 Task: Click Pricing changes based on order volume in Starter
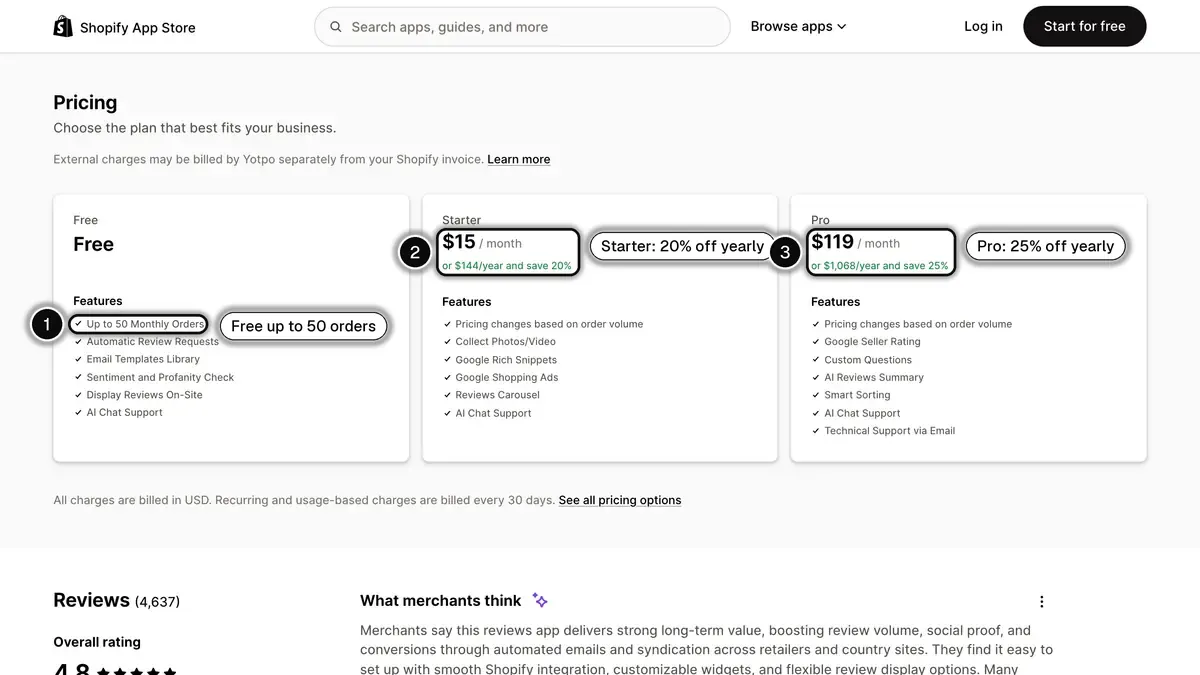click(549, 324)
